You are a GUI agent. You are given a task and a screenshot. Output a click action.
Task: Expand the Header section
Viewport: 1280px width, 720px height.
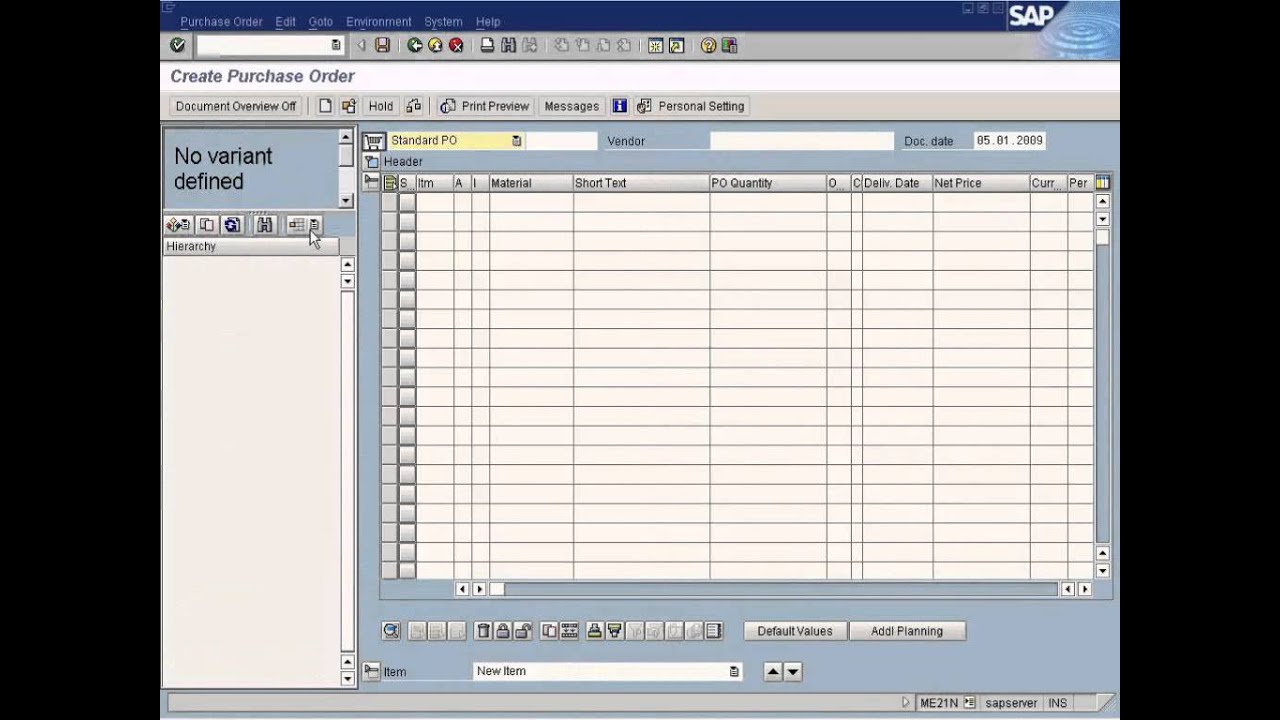tap(372, 162)
